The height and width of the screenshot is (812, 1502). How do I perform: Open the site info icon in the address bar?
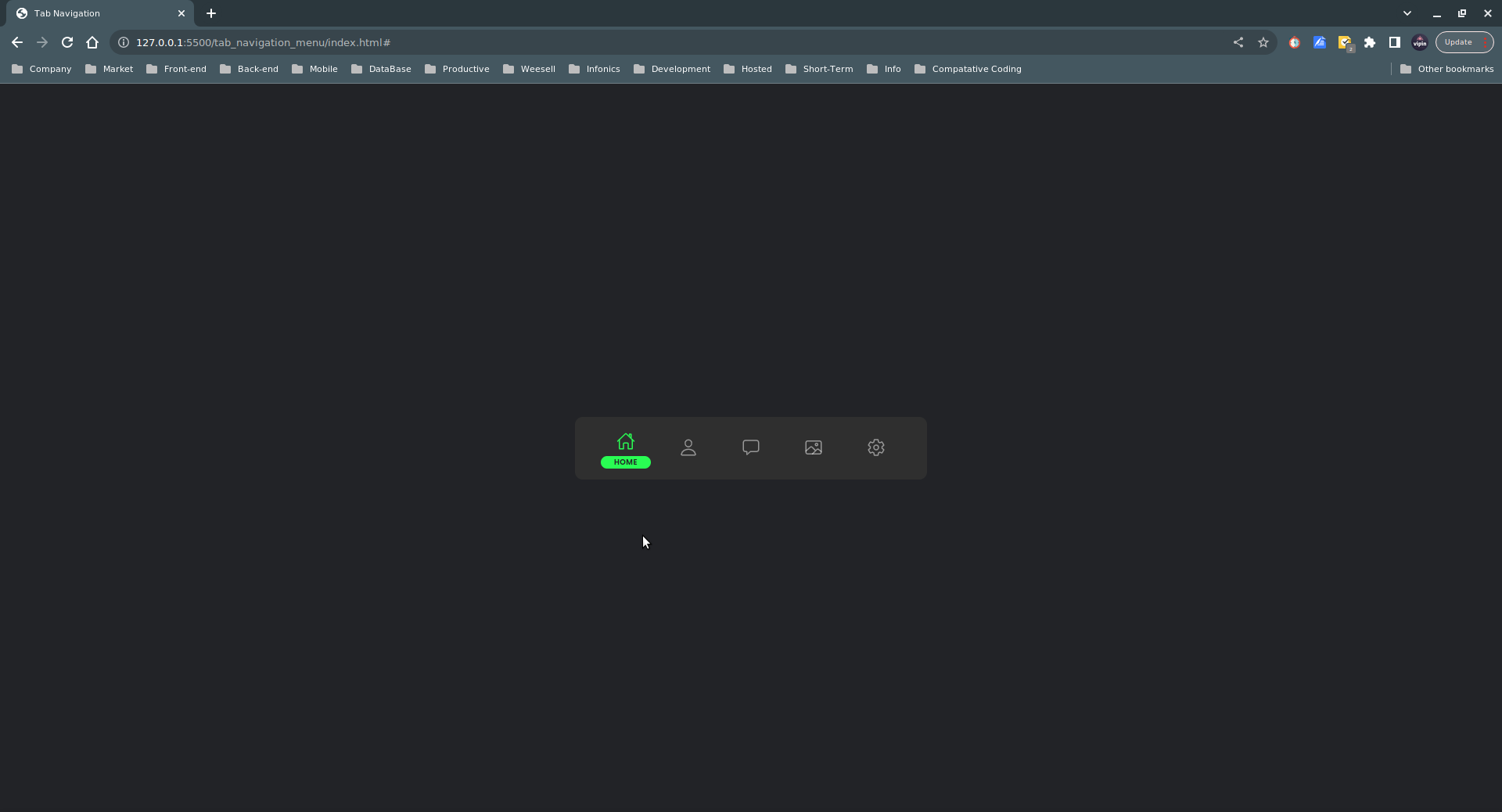123,43
